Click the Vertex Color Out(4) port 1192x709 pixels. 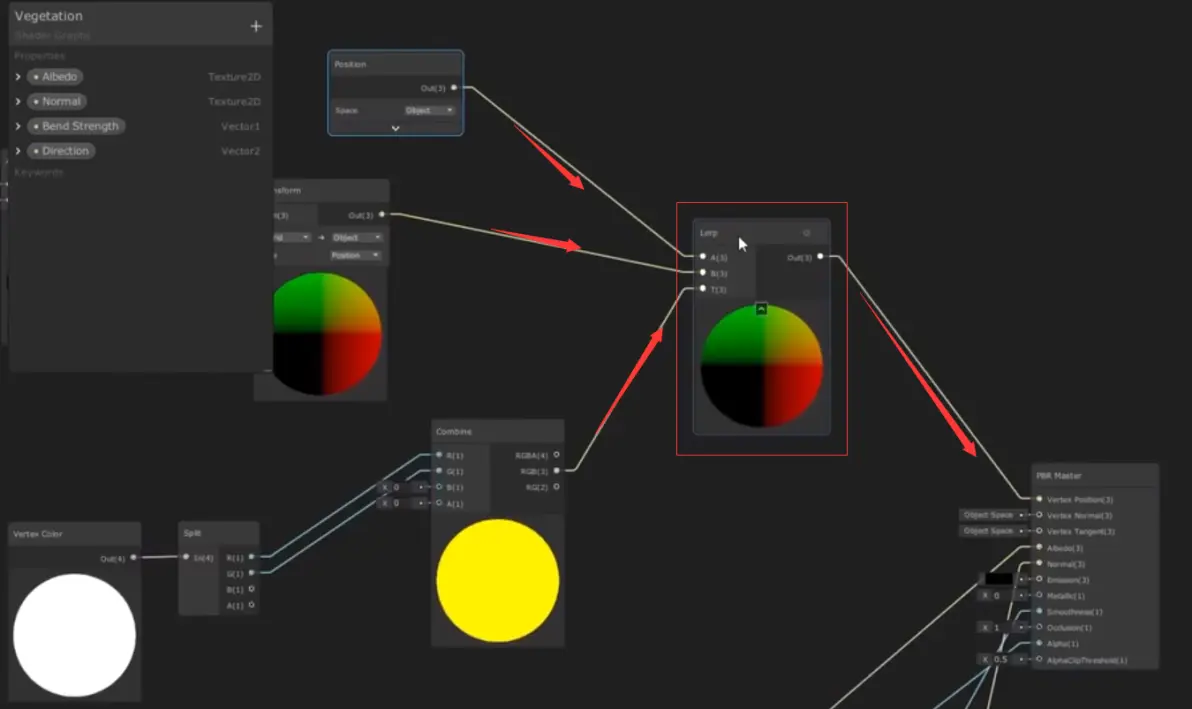click(134, 558)
